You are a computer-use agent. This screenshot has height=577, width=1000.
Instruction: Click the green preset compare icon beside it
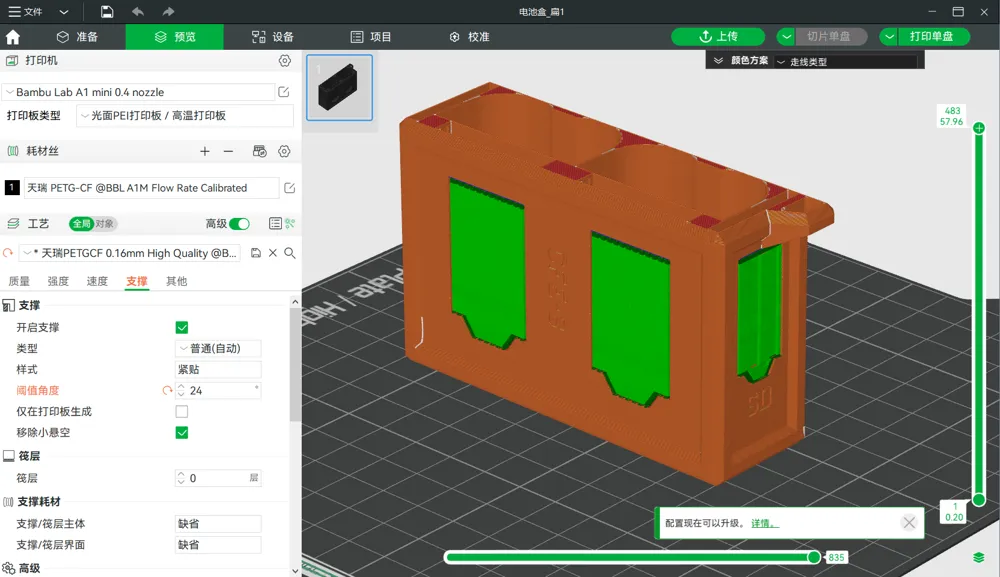[x=291, y=223]
